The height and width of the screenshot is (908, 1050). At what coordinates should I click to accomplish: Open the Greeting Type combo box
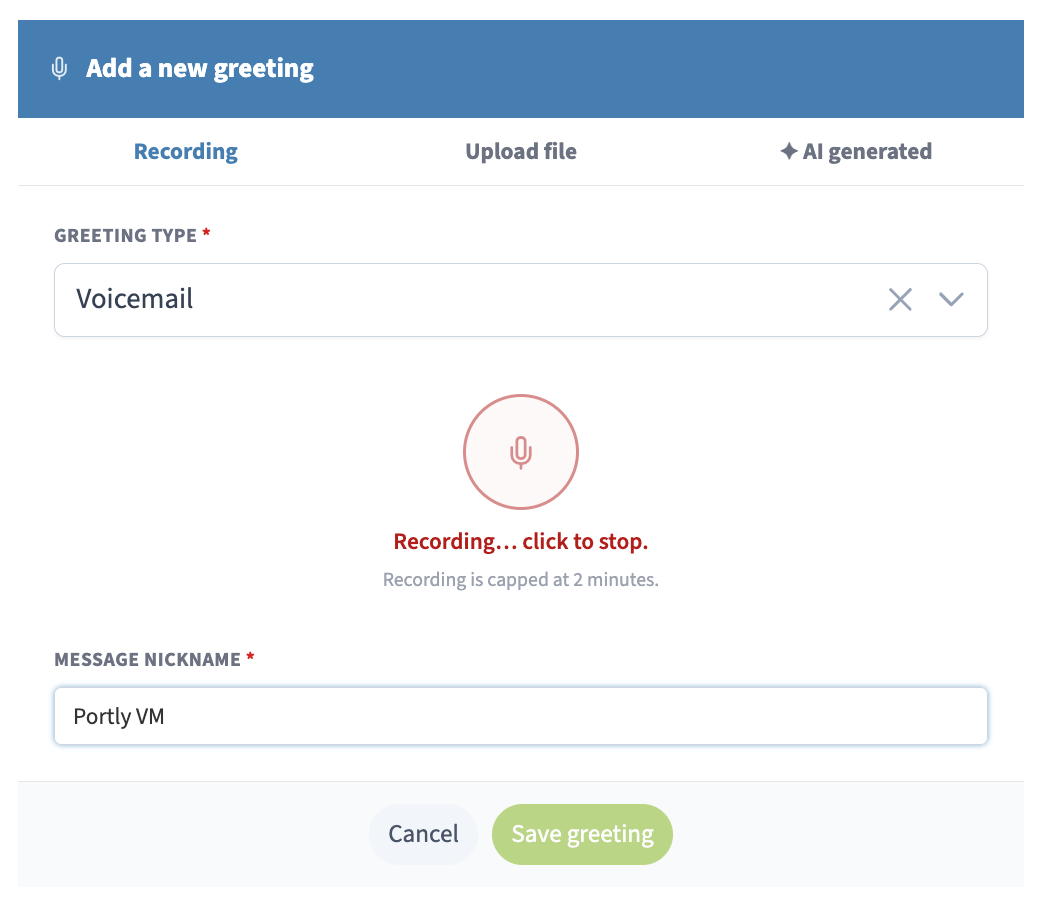click(520, 300)
